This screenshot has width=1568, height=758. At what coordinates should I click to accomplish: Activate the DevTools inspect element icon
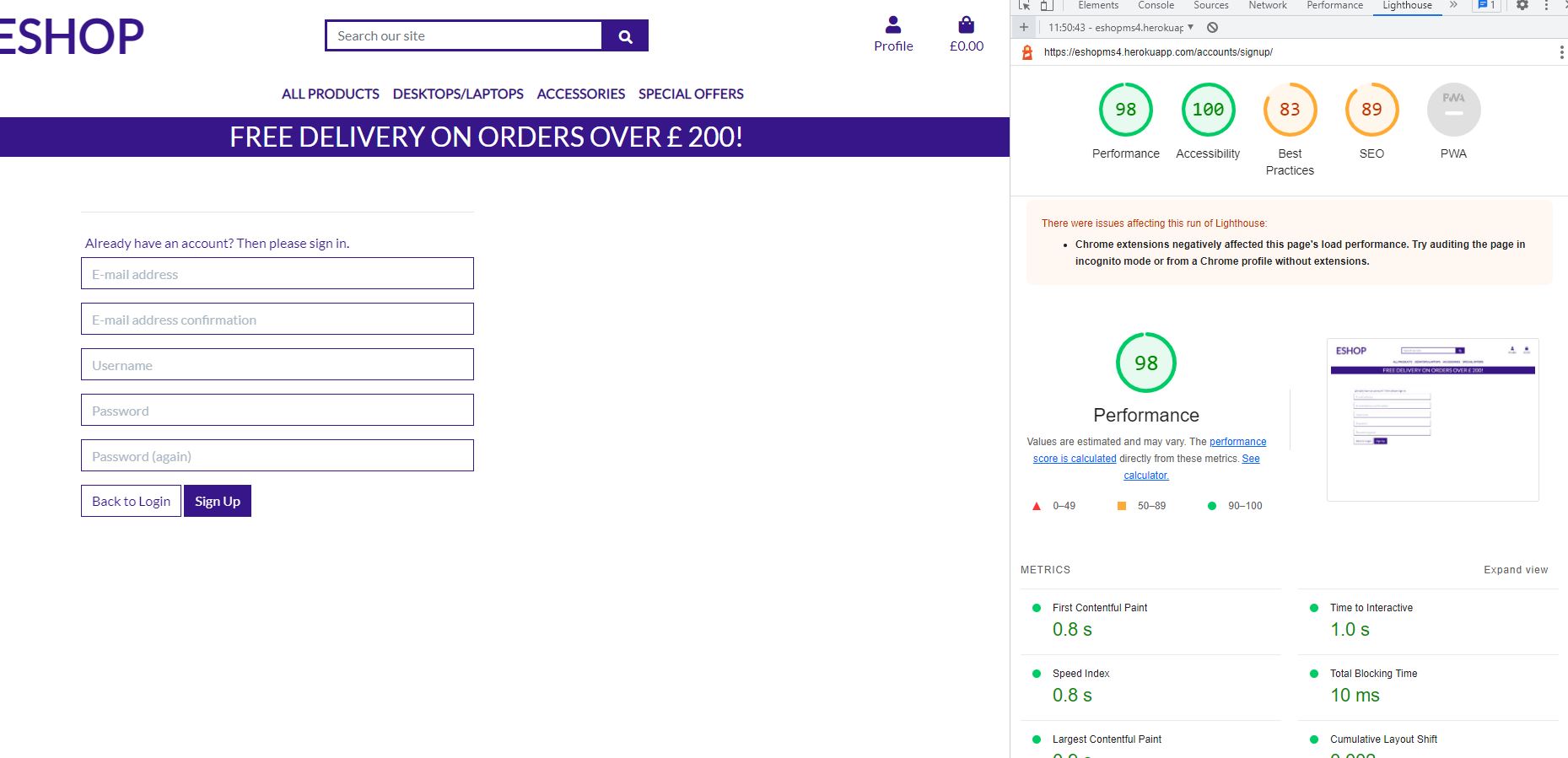1024,5
